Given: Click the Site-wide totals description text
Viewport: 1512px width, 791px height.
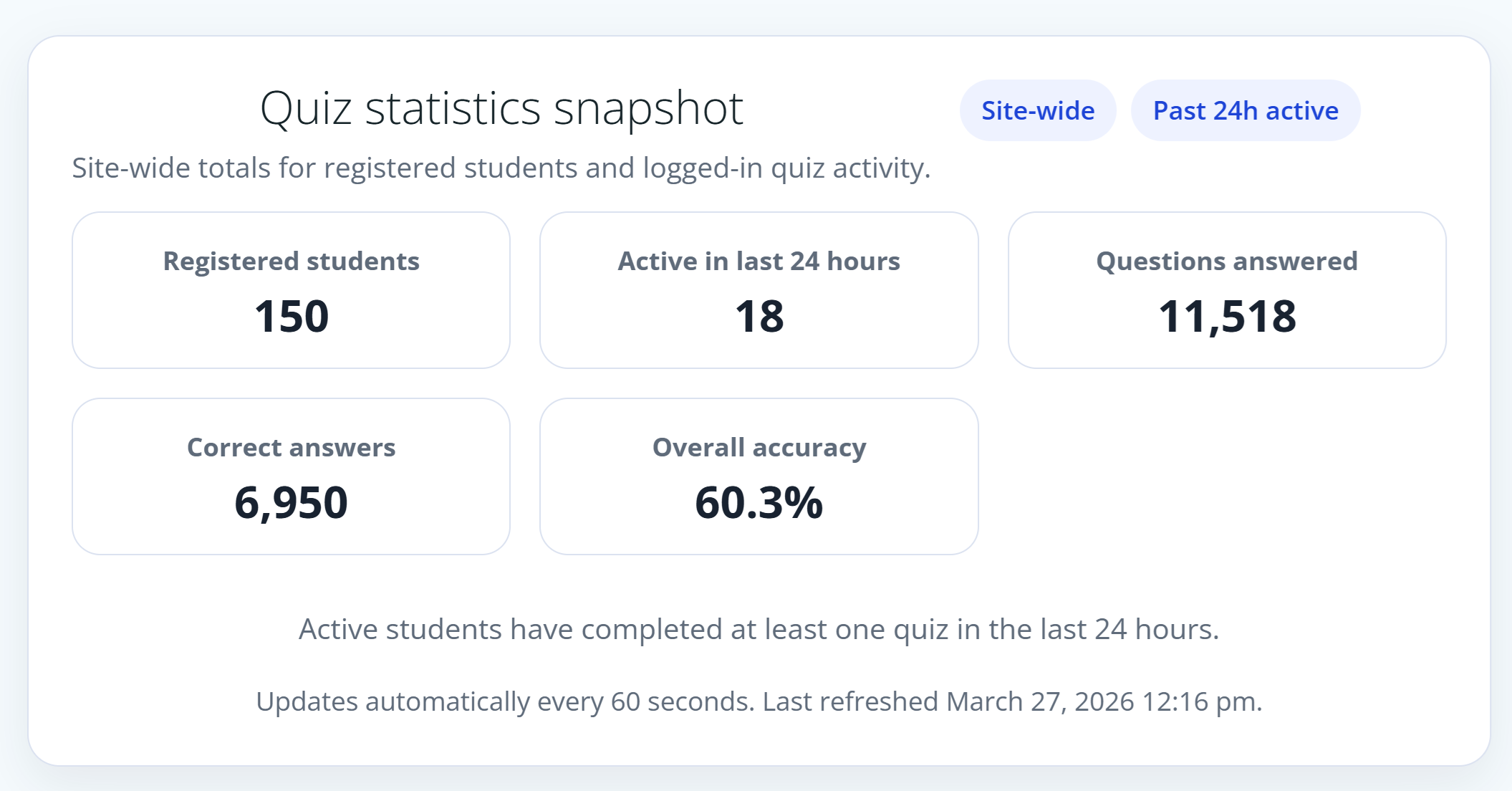Looking at the screenshot, I should pyautogui.click(x=501, y=168).
